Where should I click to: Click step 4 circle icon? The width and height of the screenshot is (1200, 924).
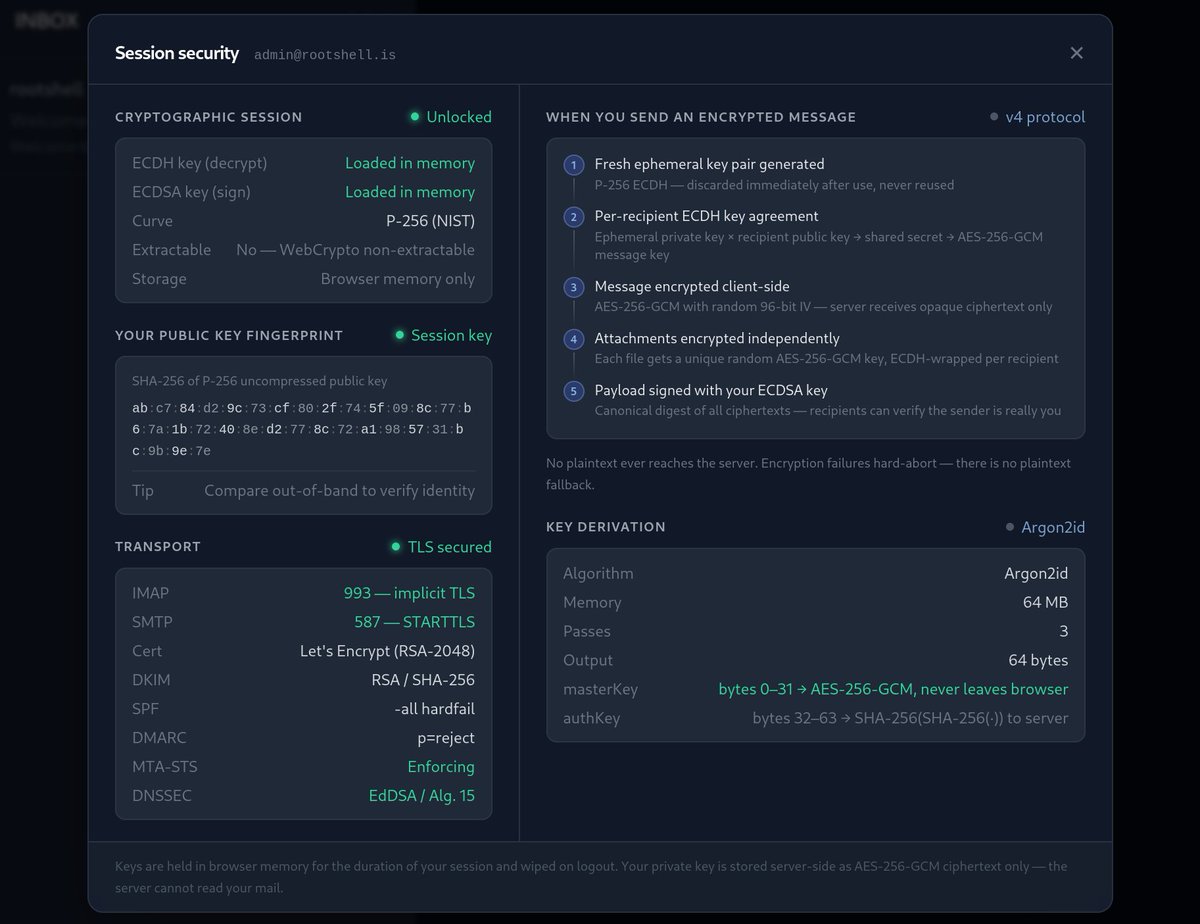574,339
